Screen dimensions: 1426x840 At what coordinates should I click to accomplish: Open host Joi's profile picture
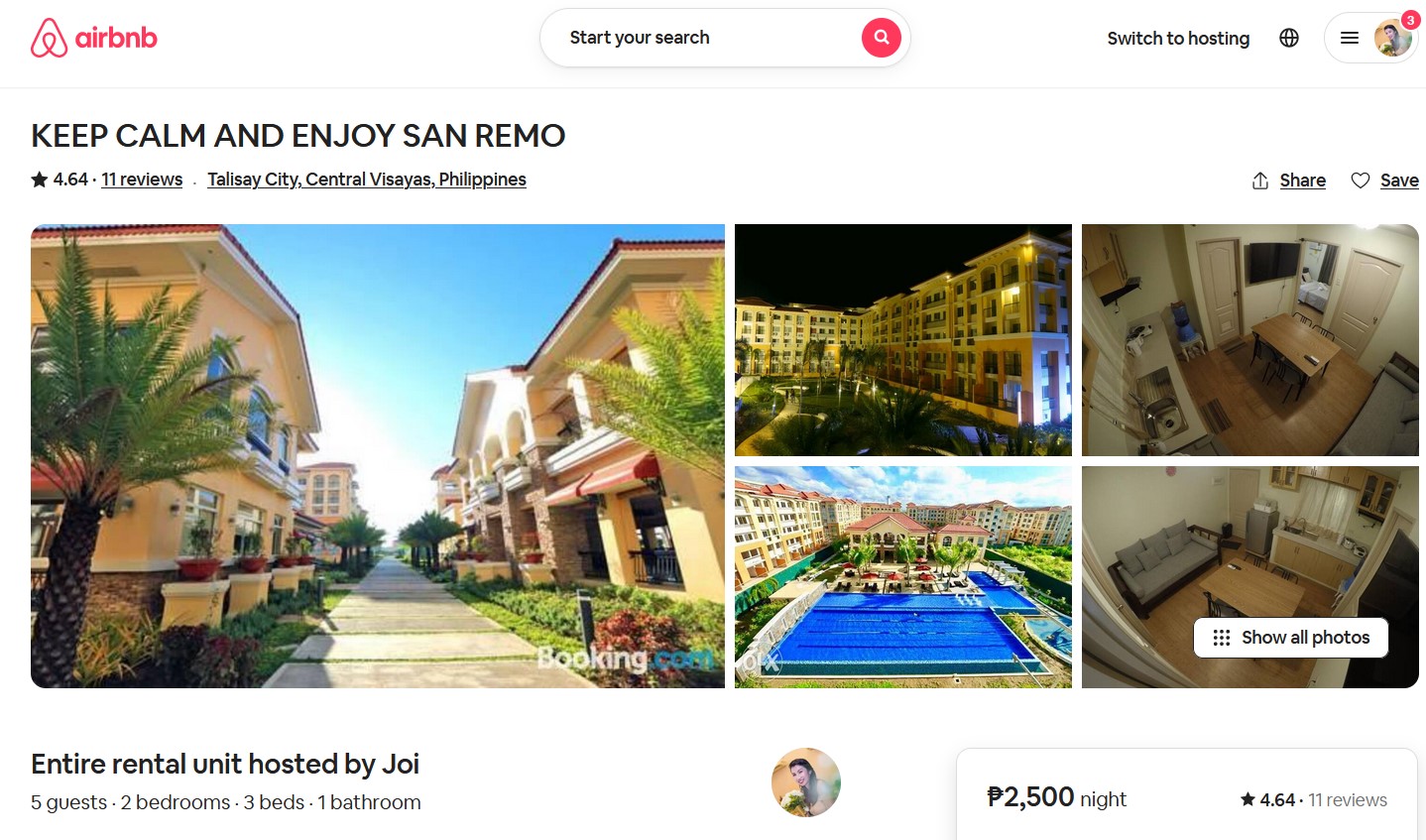tap(806, 782)
